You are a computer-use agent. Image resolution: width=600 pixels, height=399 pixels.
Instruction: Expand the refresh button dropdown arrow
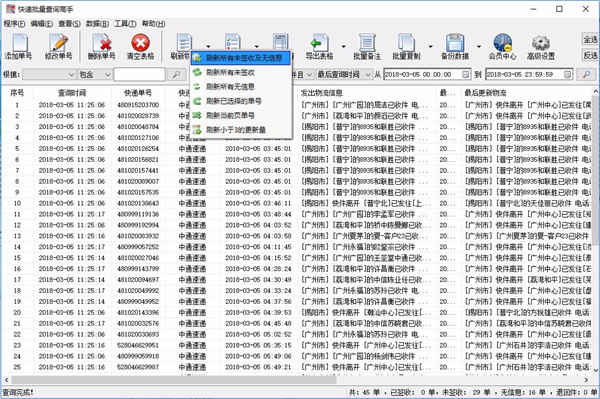tap(208, 47)
